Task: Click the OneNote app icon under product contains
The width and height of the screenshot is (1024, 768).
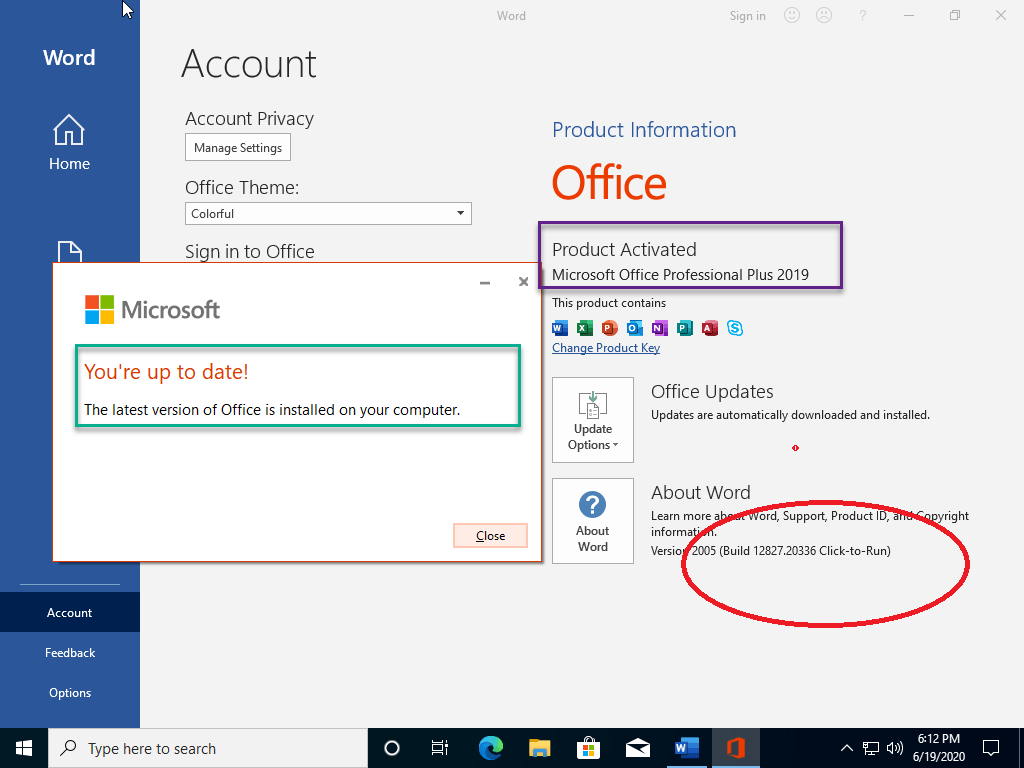Action: [x=660, y=328]
